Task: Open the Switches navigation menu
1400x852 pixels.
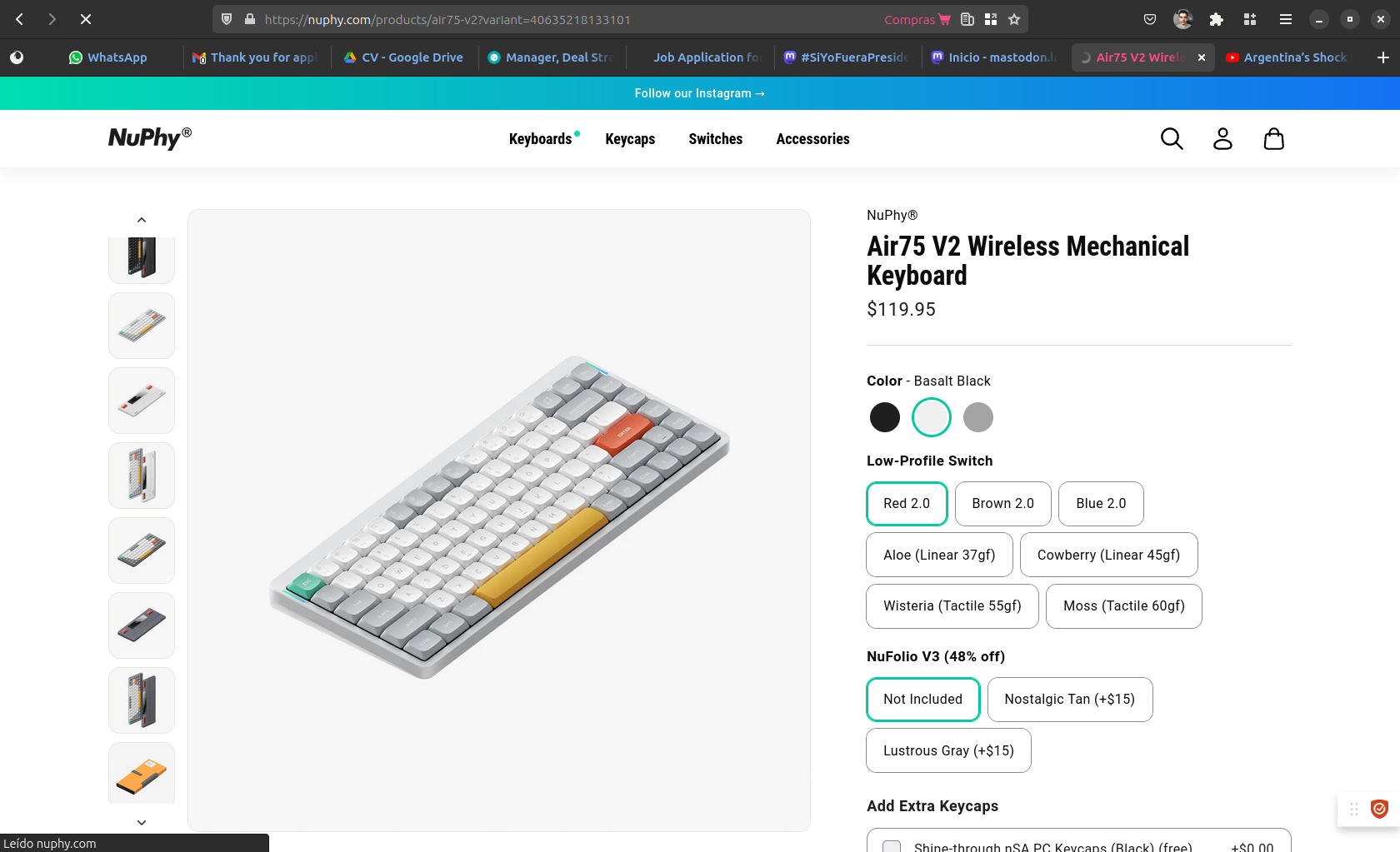Action: click(x=715, y=139)
